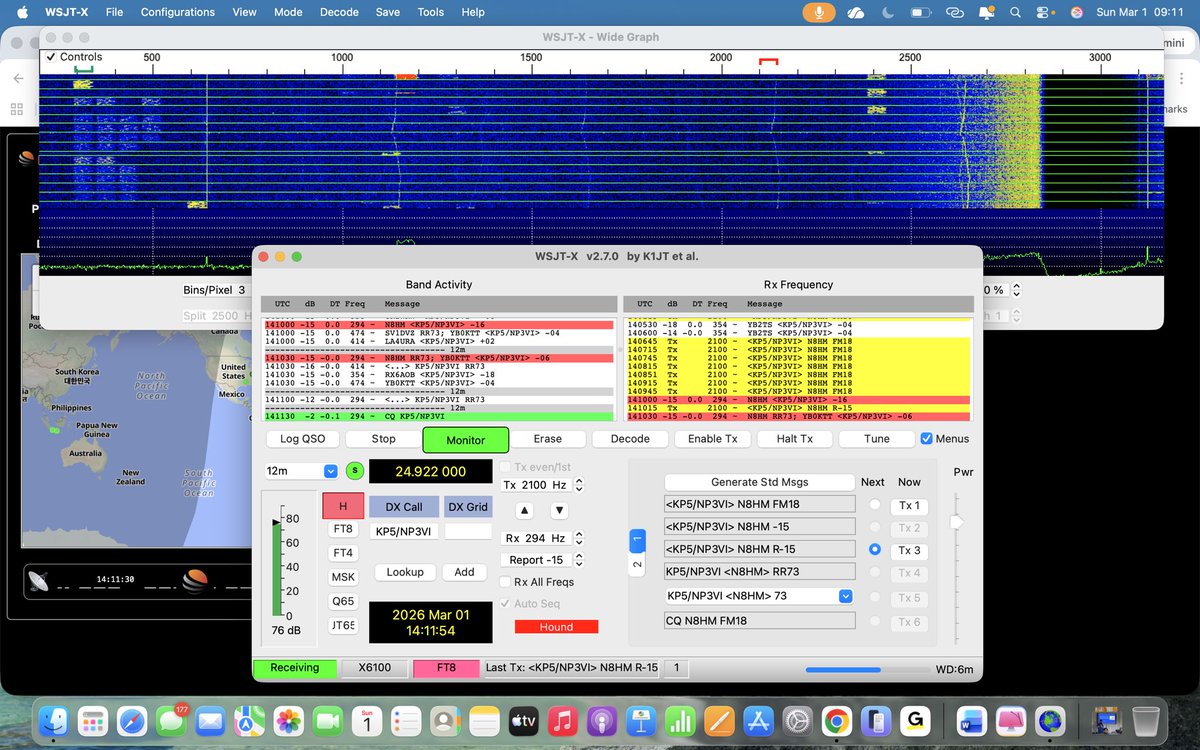Toggle the Enable Tx button

[x=712, y=439]
